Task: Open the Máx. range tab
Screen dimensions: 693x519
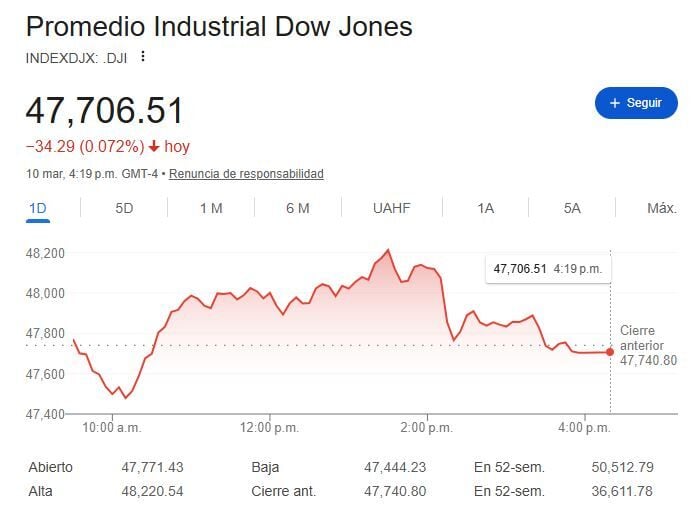Action: pyautogui.click(x=661, y=208)
